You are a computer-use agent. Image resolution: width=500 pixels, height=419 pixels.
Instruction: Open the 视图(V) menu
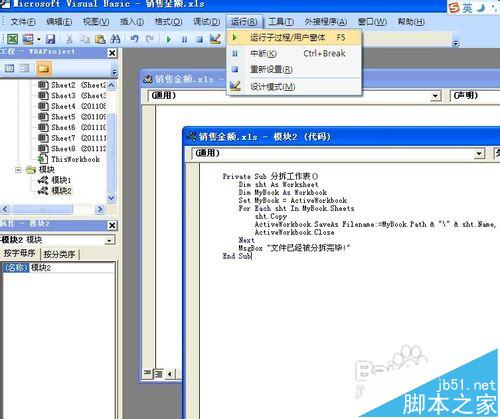[96, 22]
